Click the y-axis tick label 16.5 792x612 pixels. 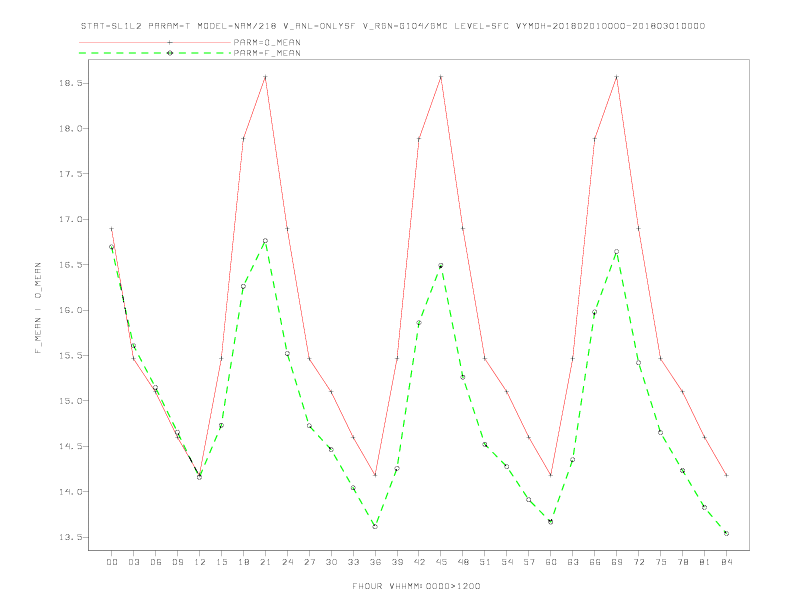[x=71, y=265]
